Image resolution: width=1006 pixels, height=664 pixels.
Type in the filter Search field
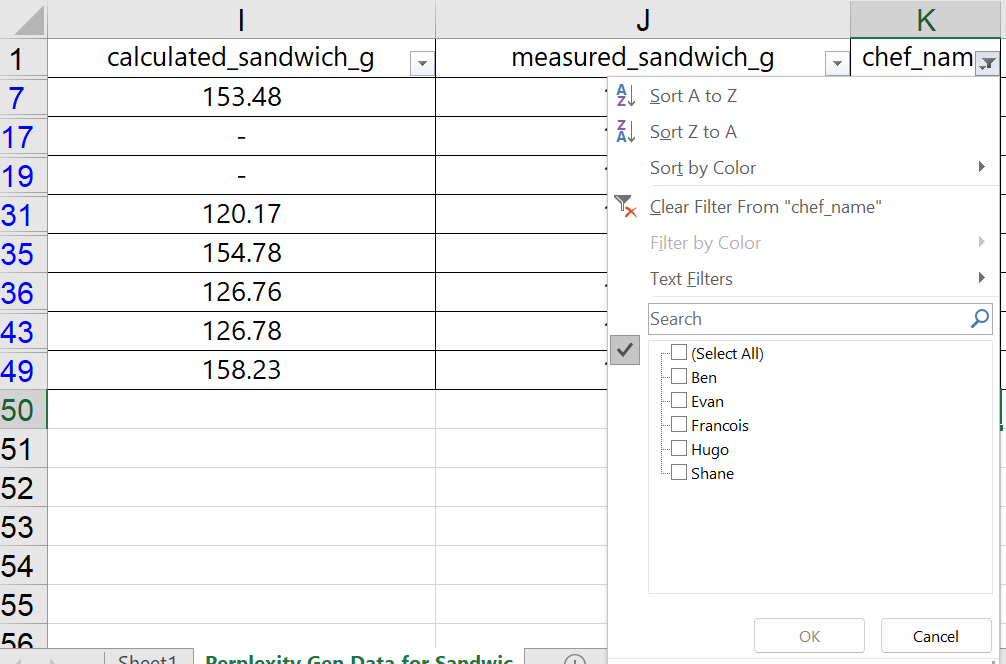point(805,319)
